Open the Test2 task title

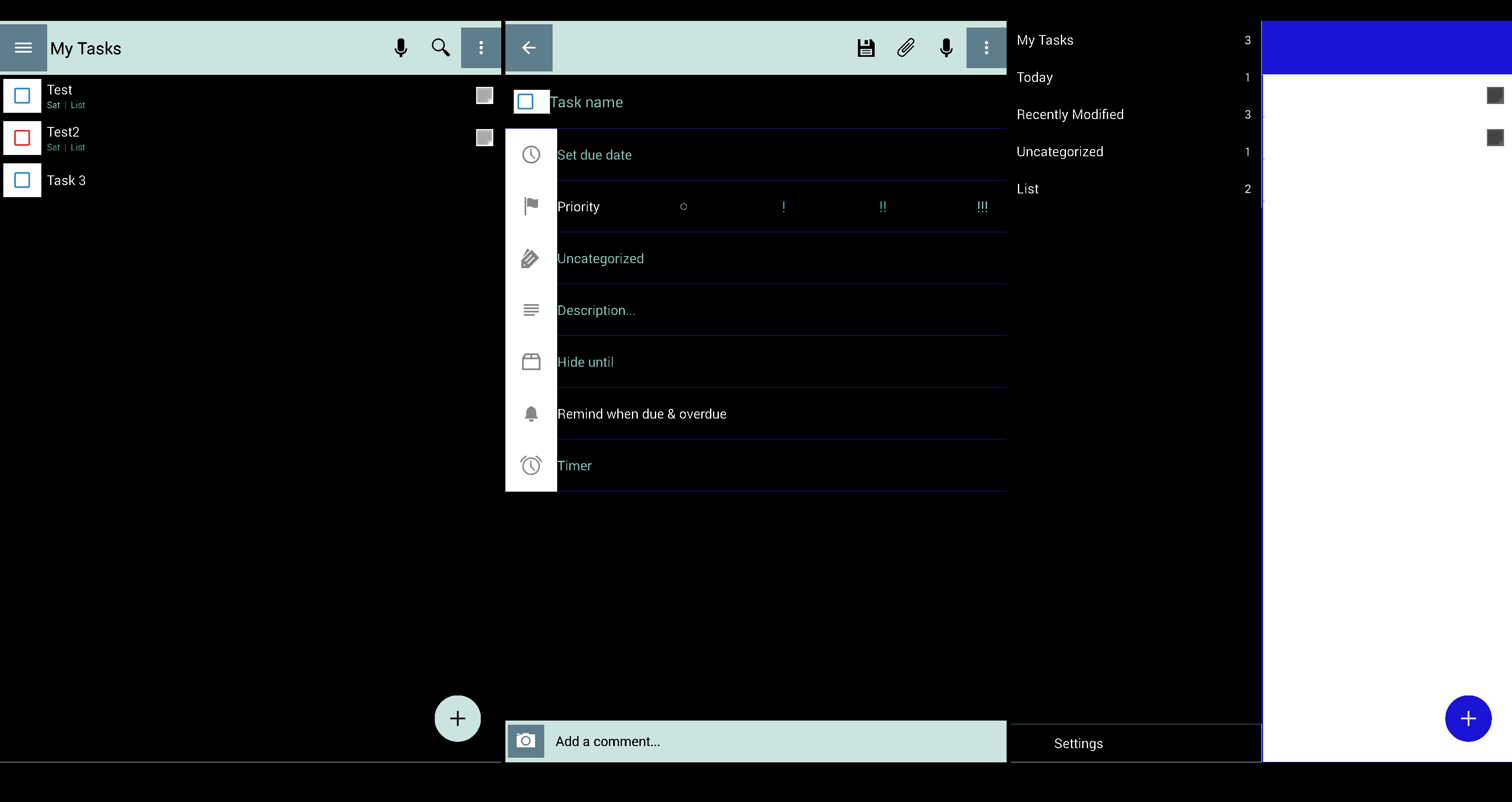pos(63,132)
